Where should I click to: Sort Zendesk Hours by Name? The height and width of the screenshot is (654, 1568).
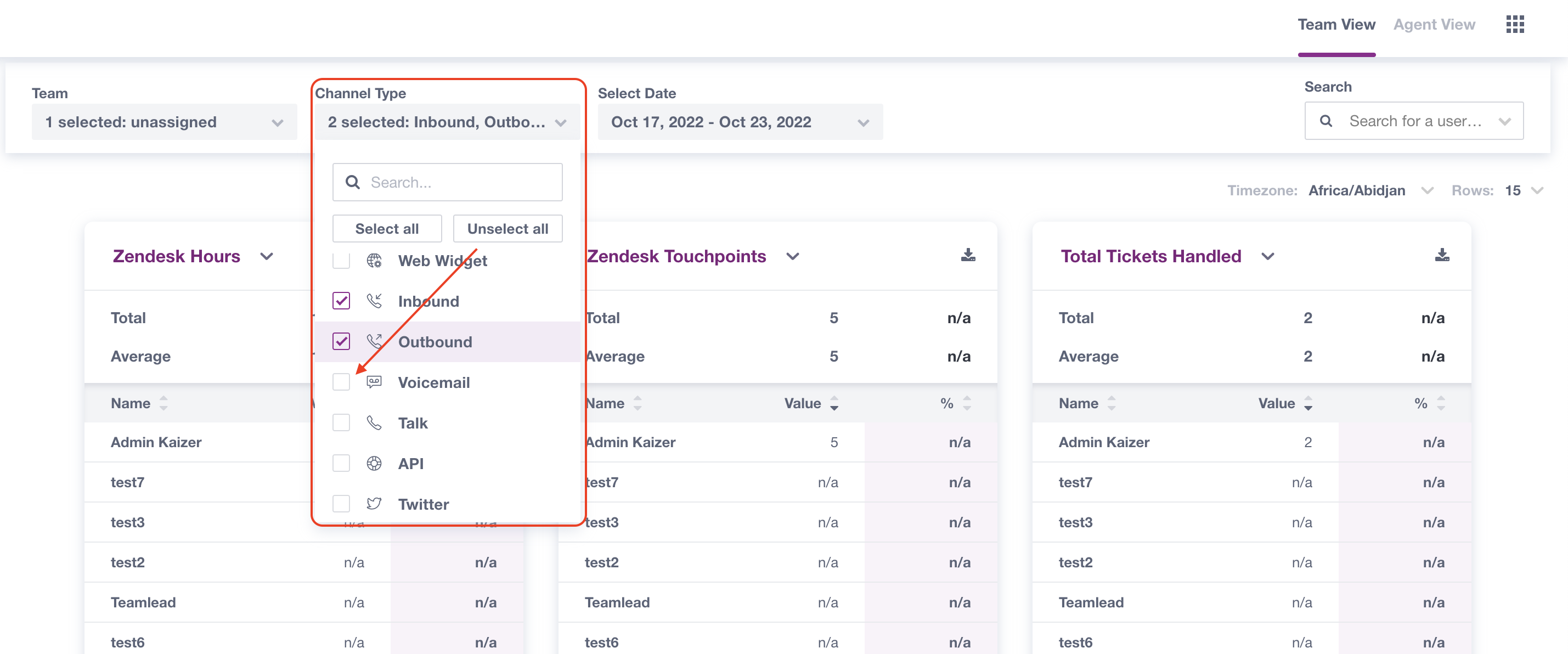pyautogui.click(x=163, y=403)
